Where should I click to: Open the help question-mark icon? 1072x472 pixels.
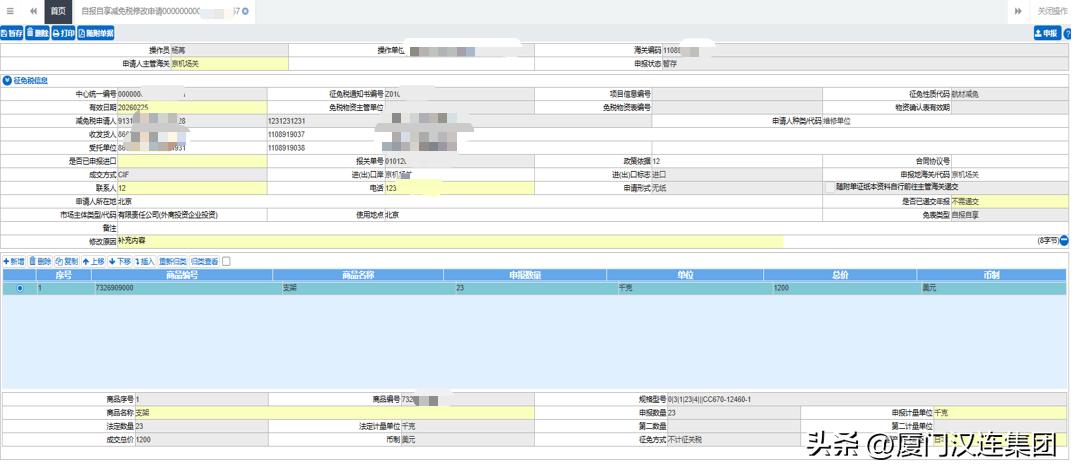click(1067, 33)
